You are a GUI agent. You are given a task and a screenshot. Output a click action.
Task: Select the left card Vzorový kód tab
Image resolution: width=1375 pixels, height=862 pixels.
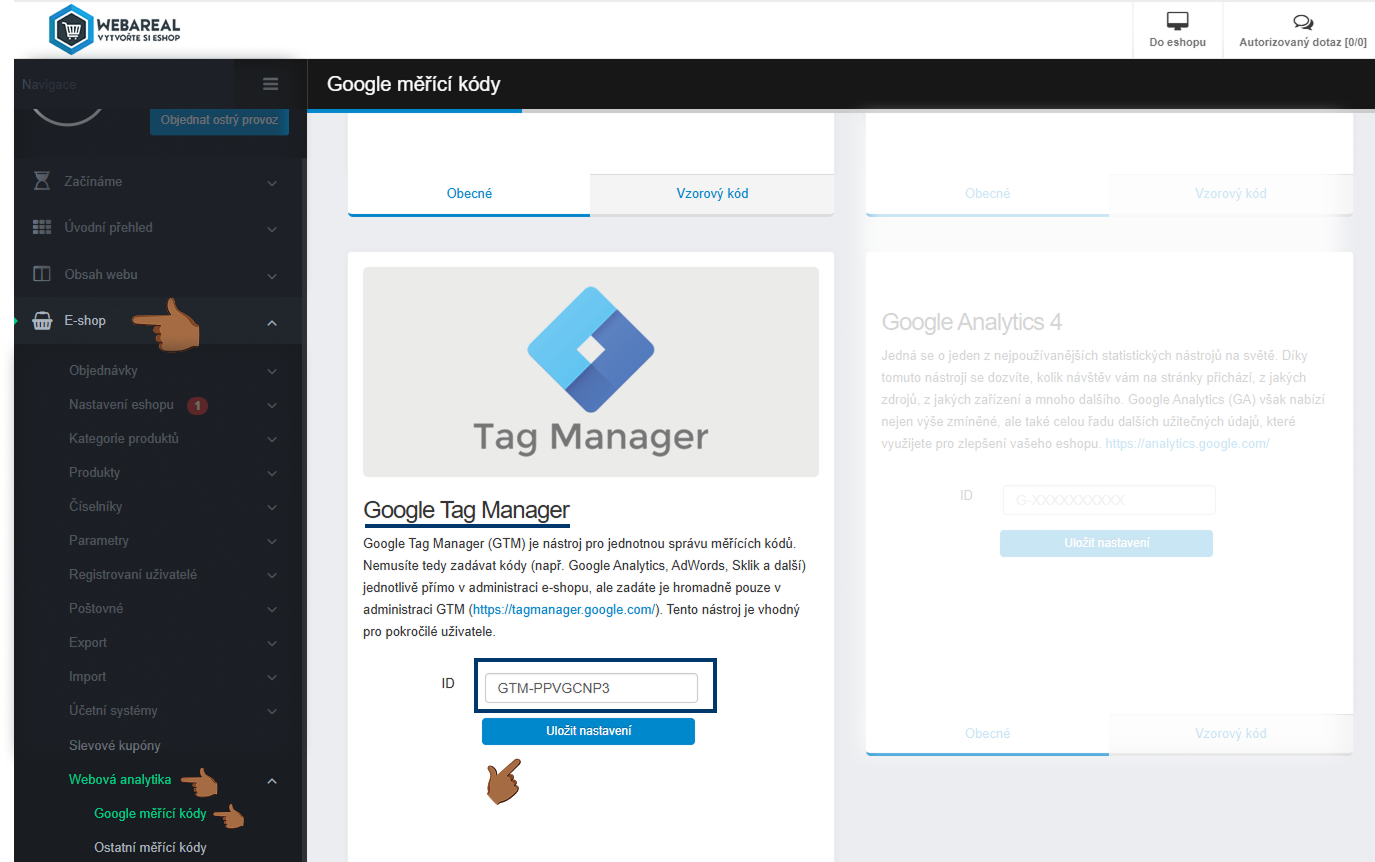(712, 194)
